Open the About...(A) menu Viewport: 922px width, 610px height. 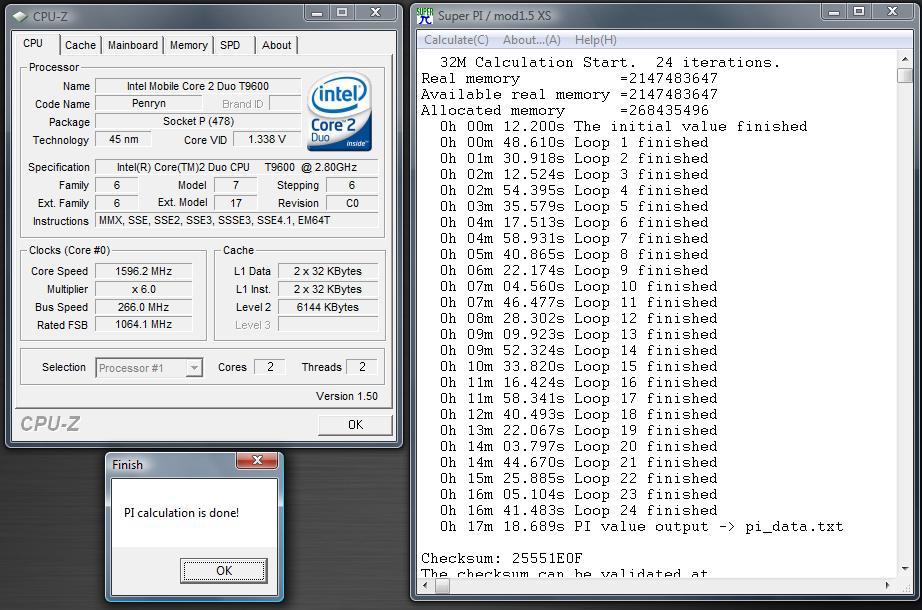click(x=532, y=40)
